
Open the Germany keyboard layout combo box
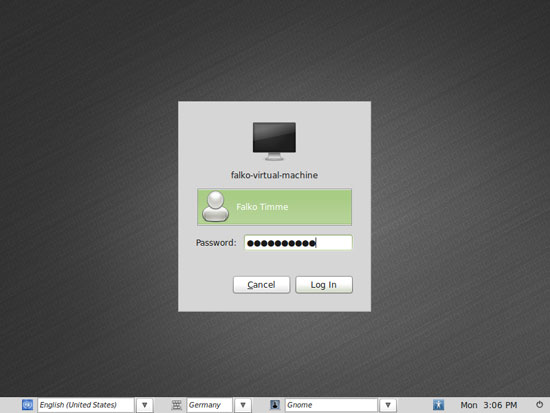coord(209,405)
